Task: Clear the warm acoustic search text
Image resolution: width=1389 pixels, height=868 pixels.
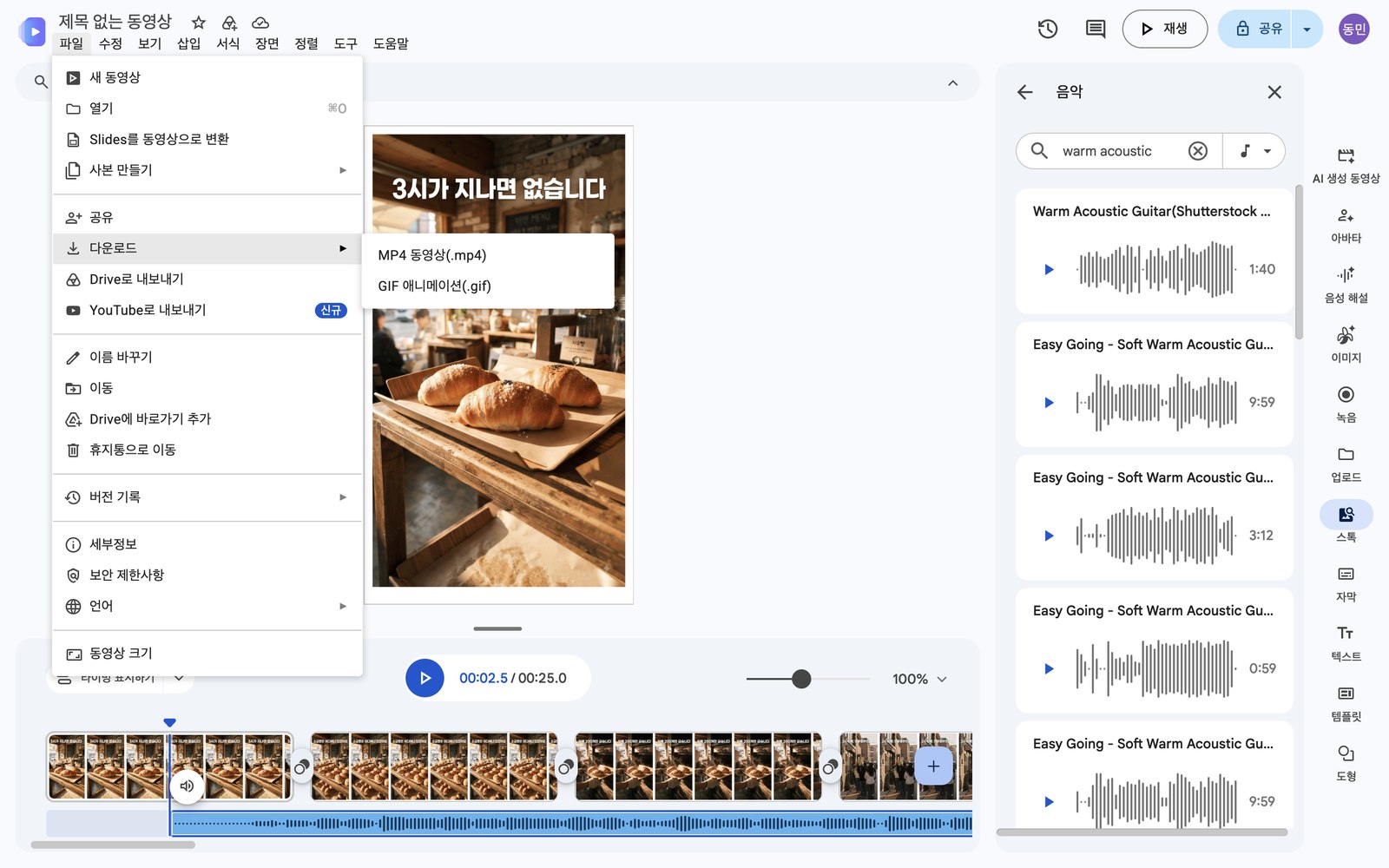Action: pos(1198,151)
